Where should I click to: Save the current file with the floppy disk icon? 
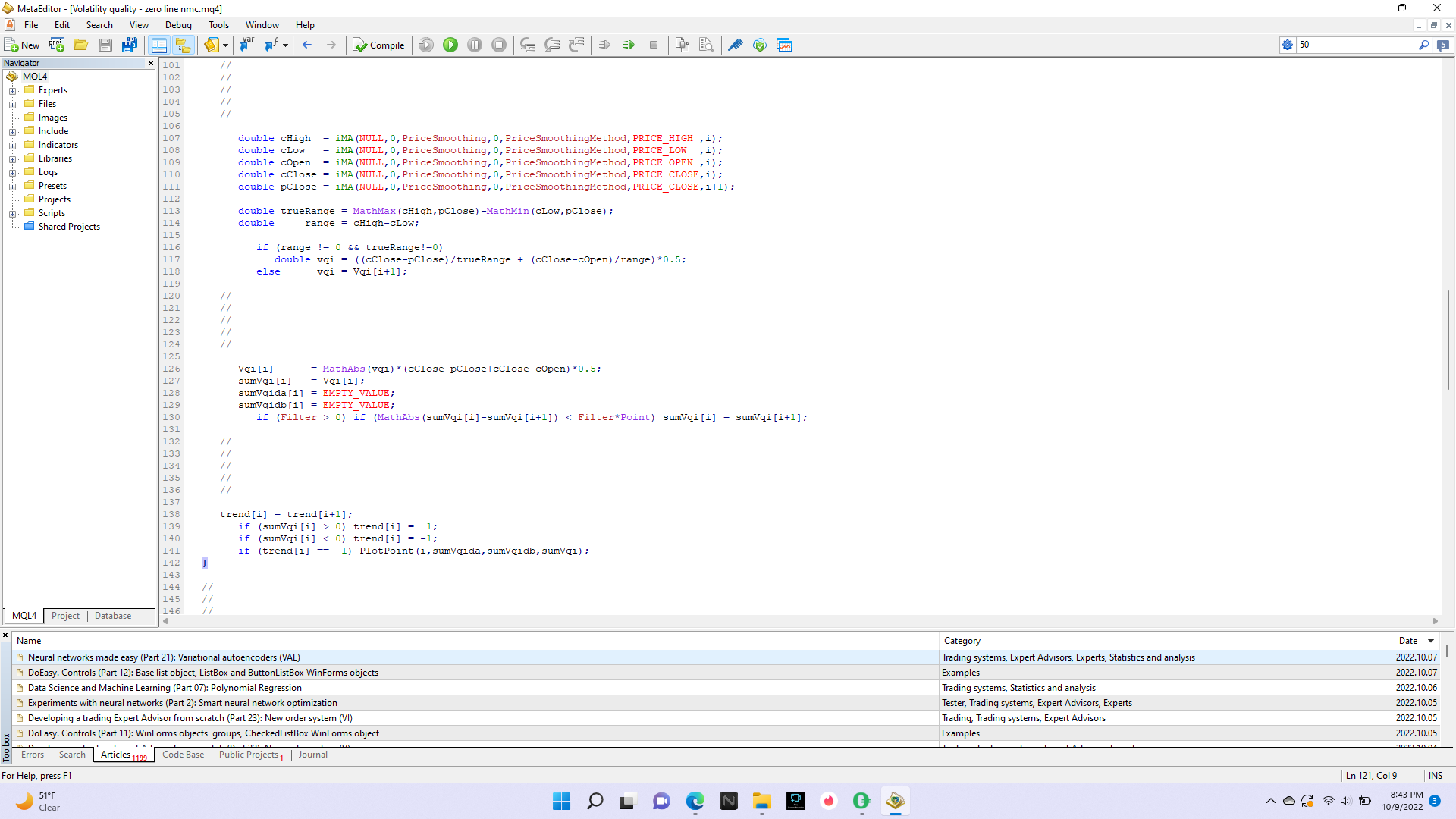click(105, 45)
